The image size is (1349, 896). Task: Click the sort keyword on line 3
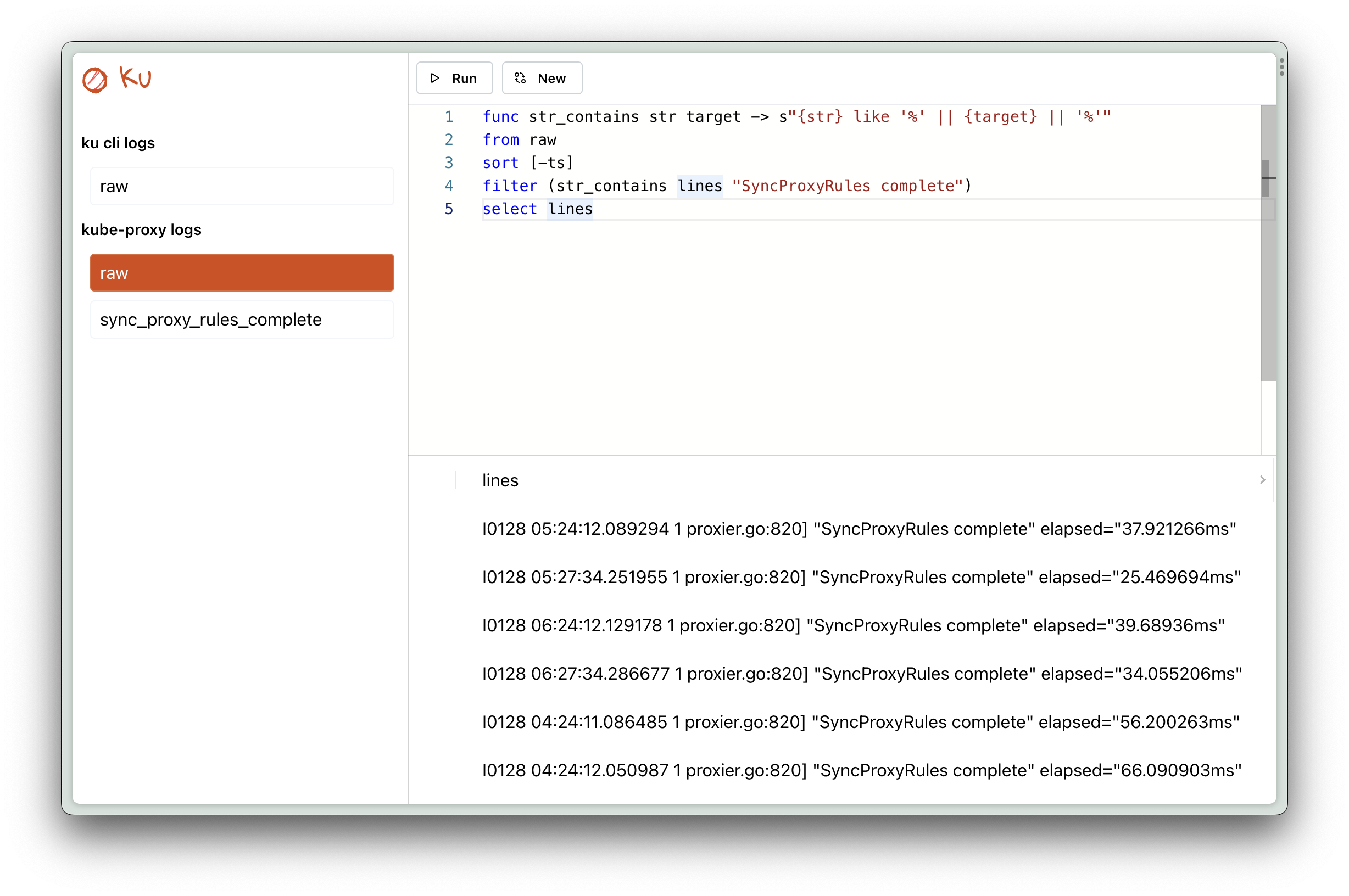pos(500,163)
